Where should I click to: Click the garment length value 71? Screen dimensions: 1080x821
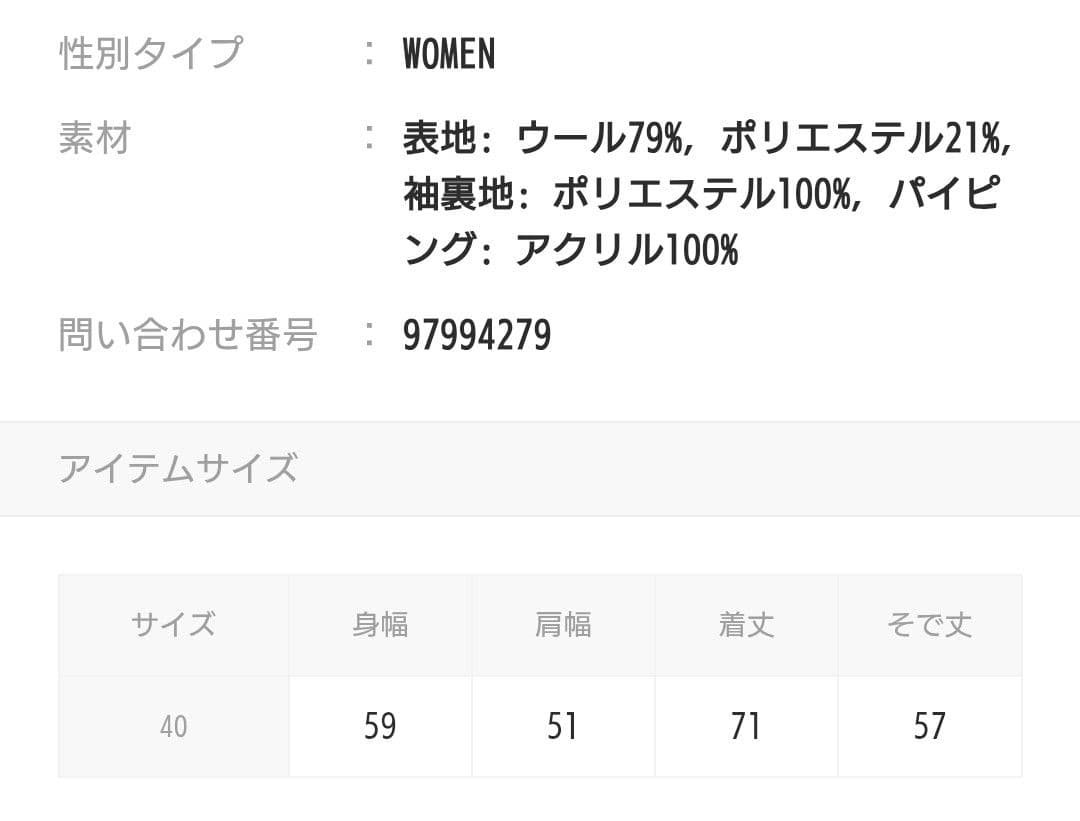(x=746, y=726)
